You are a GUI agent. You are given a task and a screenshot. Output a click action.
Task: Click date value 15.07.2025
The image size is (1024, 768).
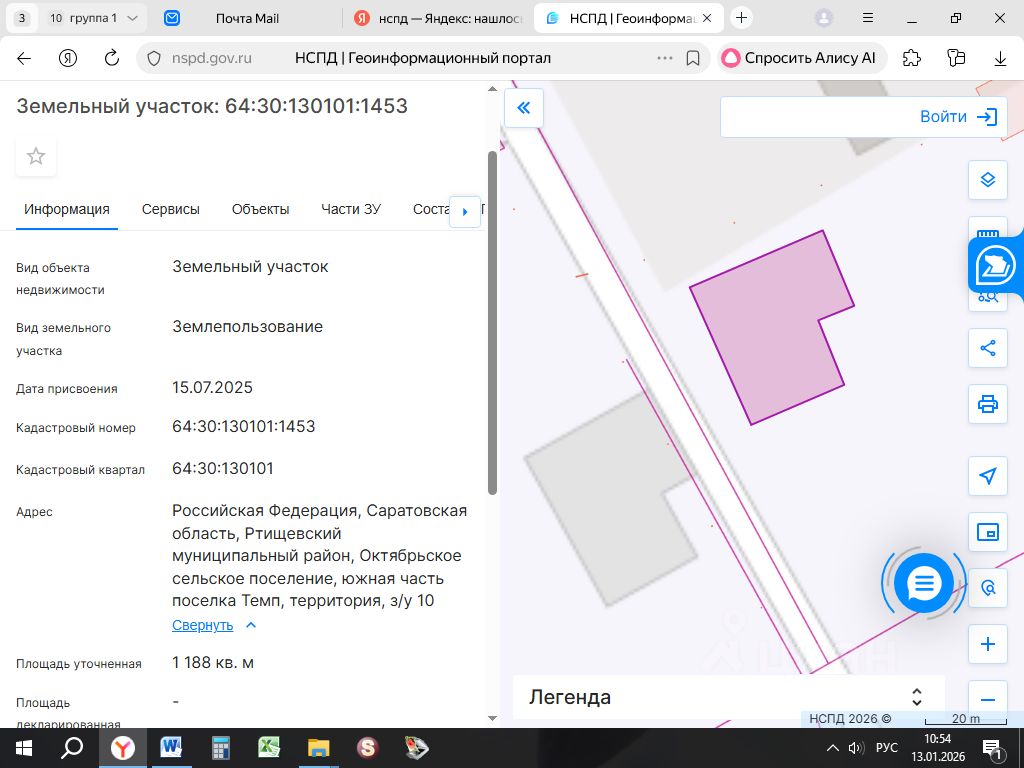point(212,388)
